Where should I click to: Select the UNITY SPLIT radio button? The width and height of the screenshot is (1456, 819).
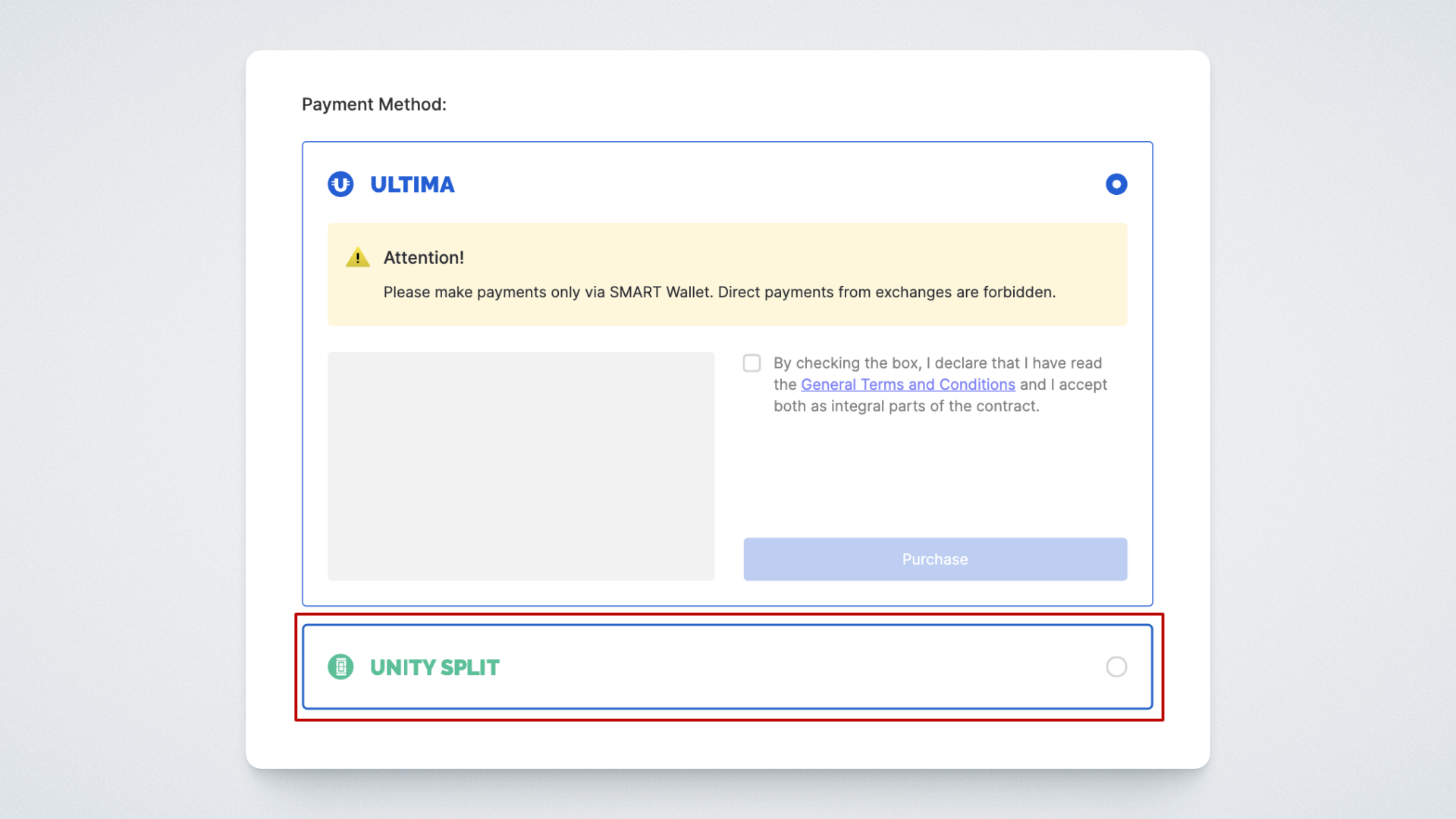click(x=1116, y=667)
